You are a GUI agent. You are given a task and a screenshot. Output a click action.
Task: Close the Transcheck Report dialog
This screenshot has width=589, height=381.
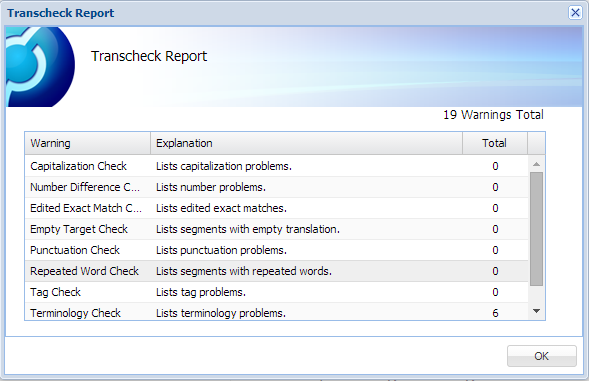click(575, 12)
